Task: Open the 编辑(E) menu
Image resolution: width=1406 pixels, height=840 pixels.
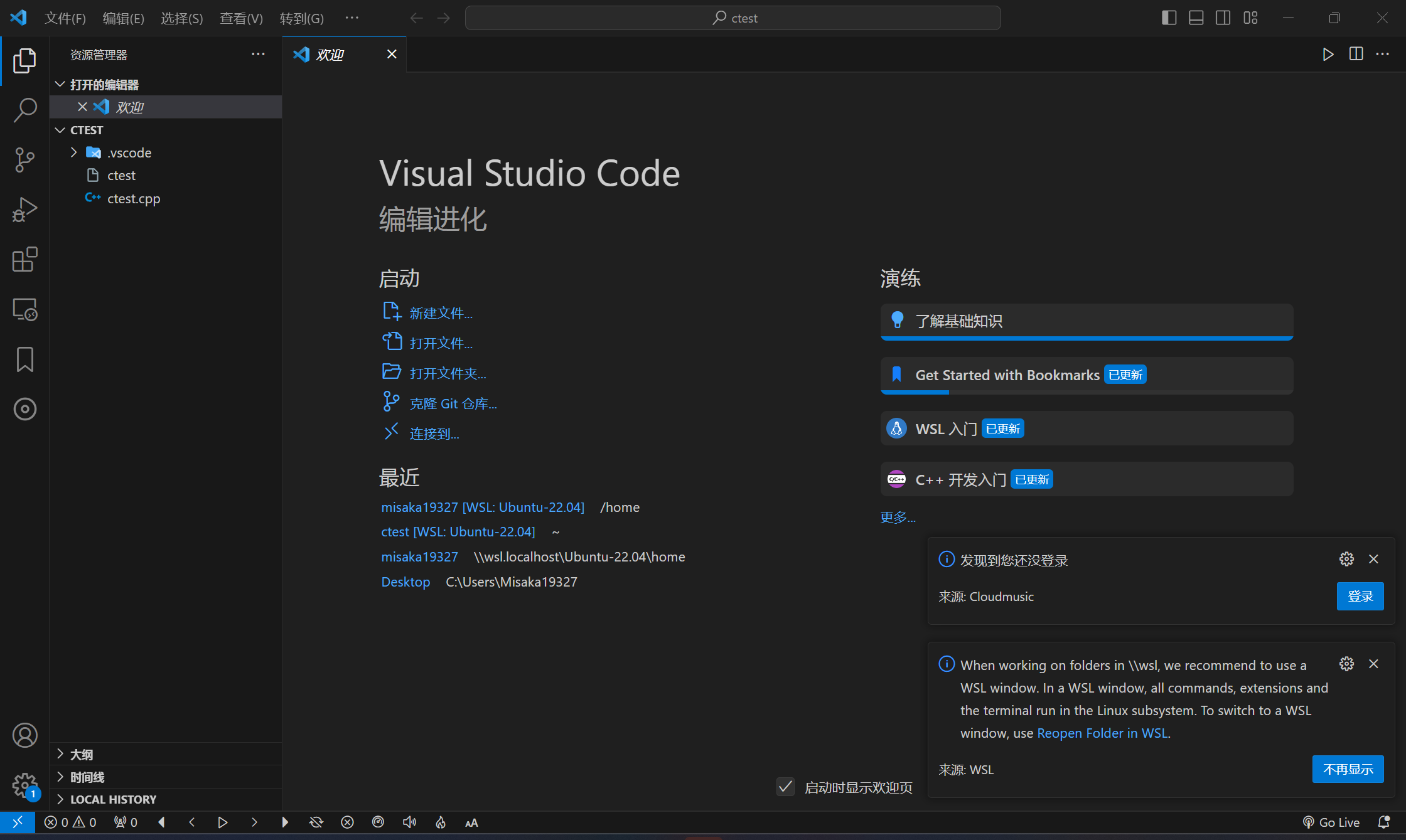Action: point(124,18)
